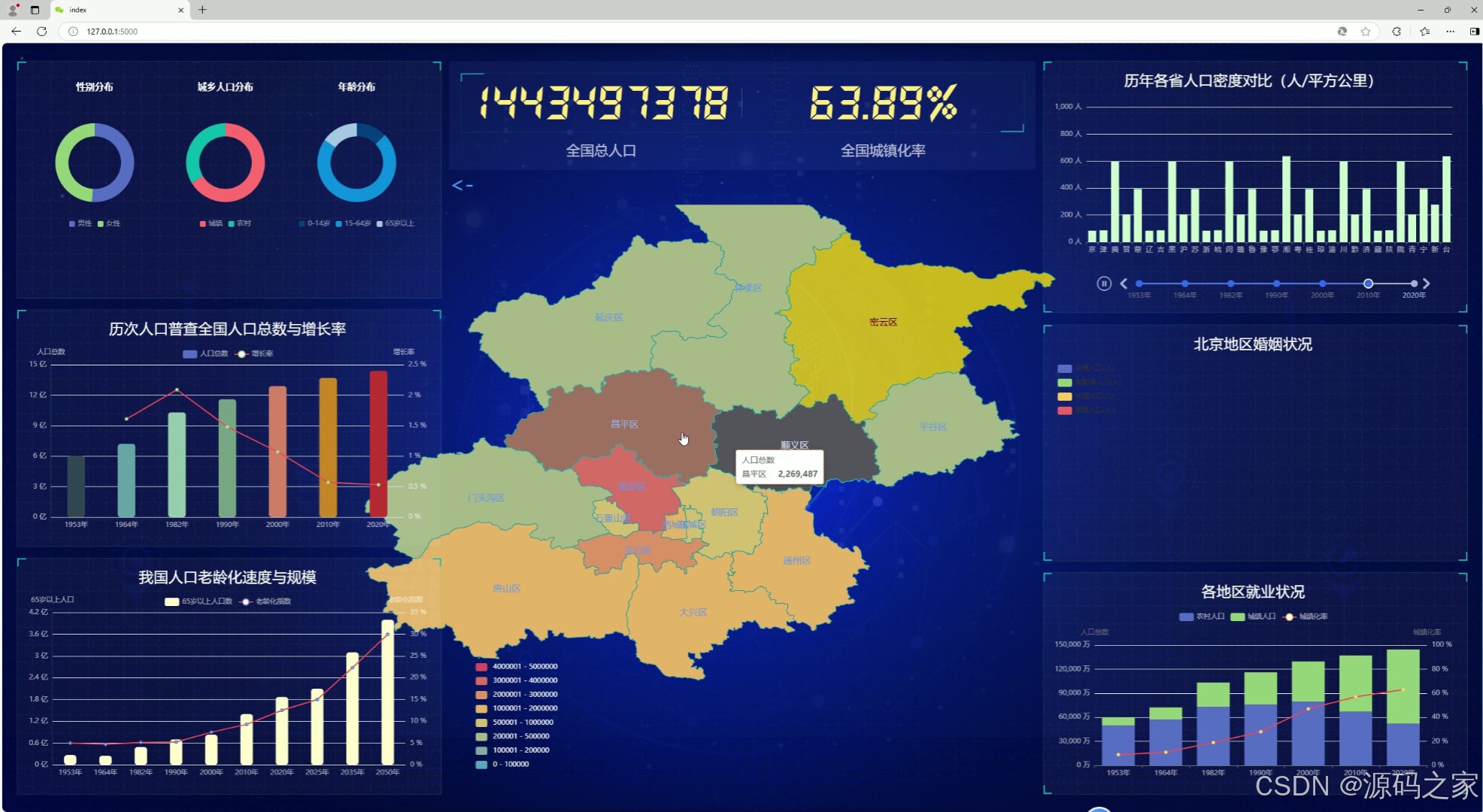Open a new browser tab
This screenshot has width=1483, height=812.
click(x=202, y=10)
